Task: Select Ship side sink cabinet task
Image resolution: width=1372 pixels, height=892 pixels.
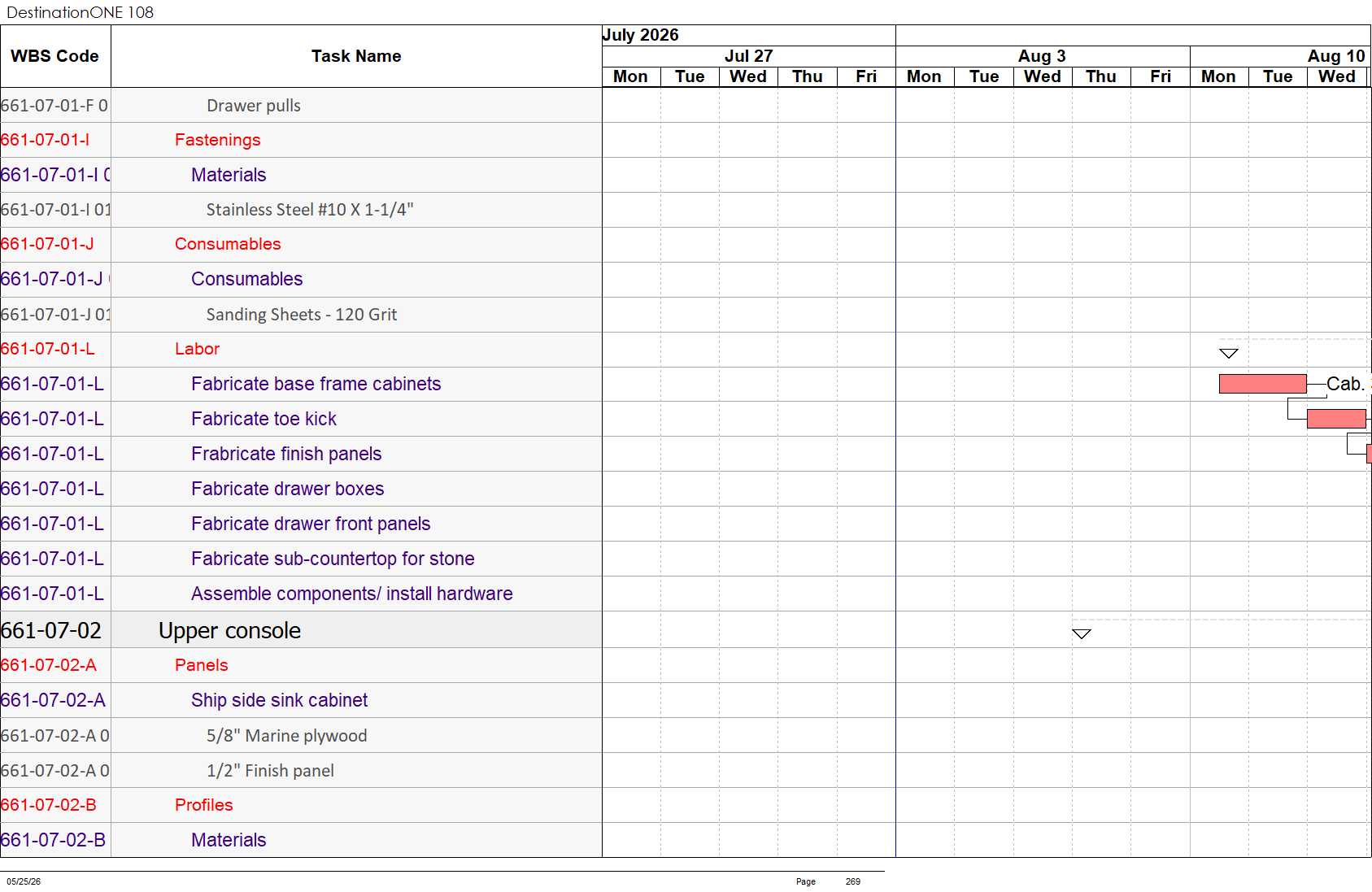Action: coord(279,700)
